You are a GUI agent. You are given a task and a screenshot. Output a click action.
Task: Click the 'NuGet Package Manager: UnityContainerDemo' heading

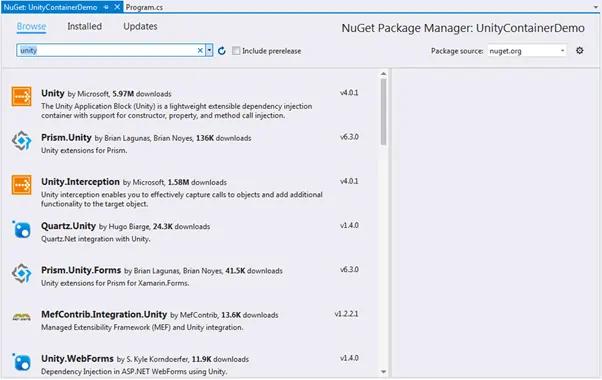tap(463, 28)
